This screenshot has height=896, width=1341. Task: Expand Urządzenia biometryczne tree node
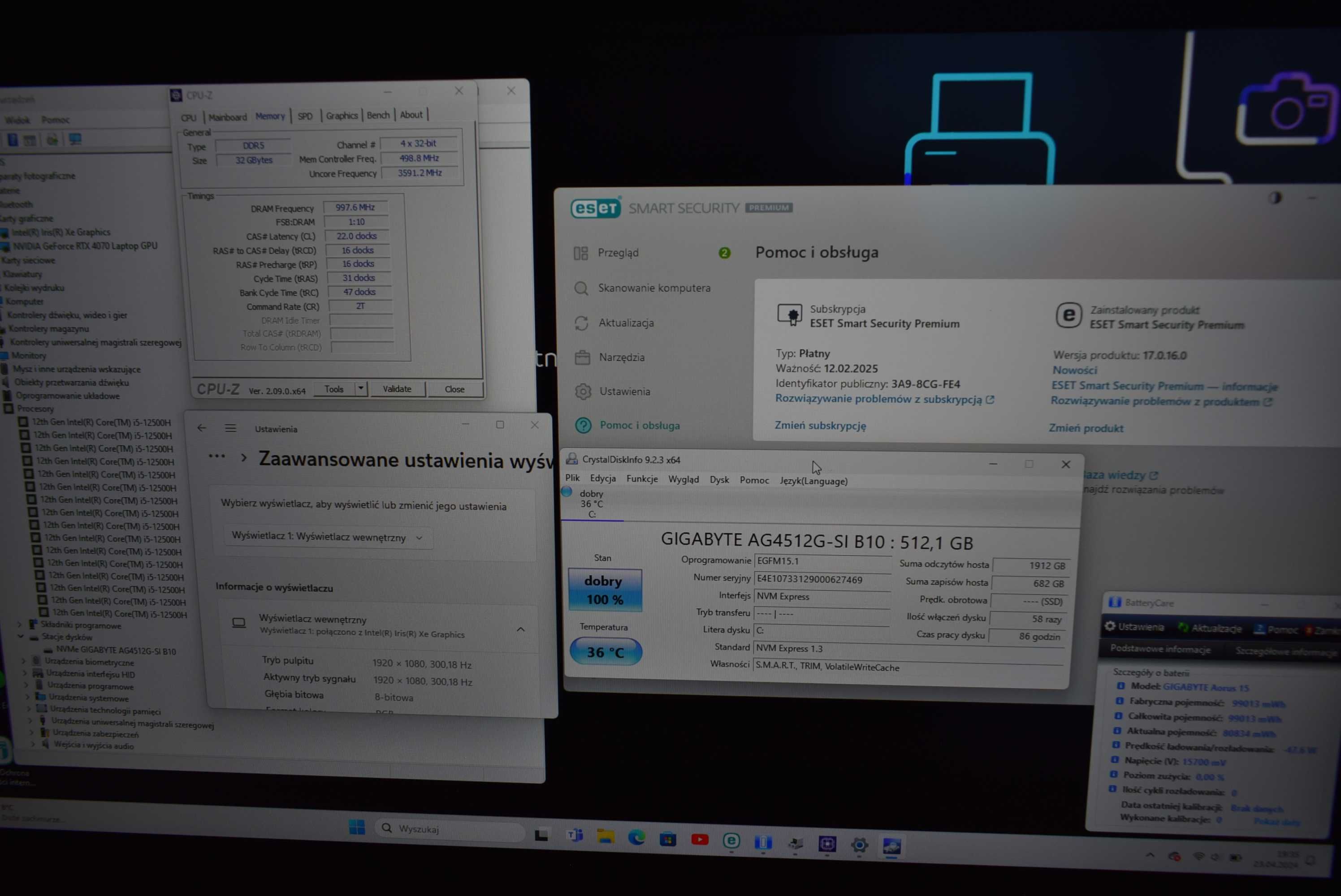(24, 661)
